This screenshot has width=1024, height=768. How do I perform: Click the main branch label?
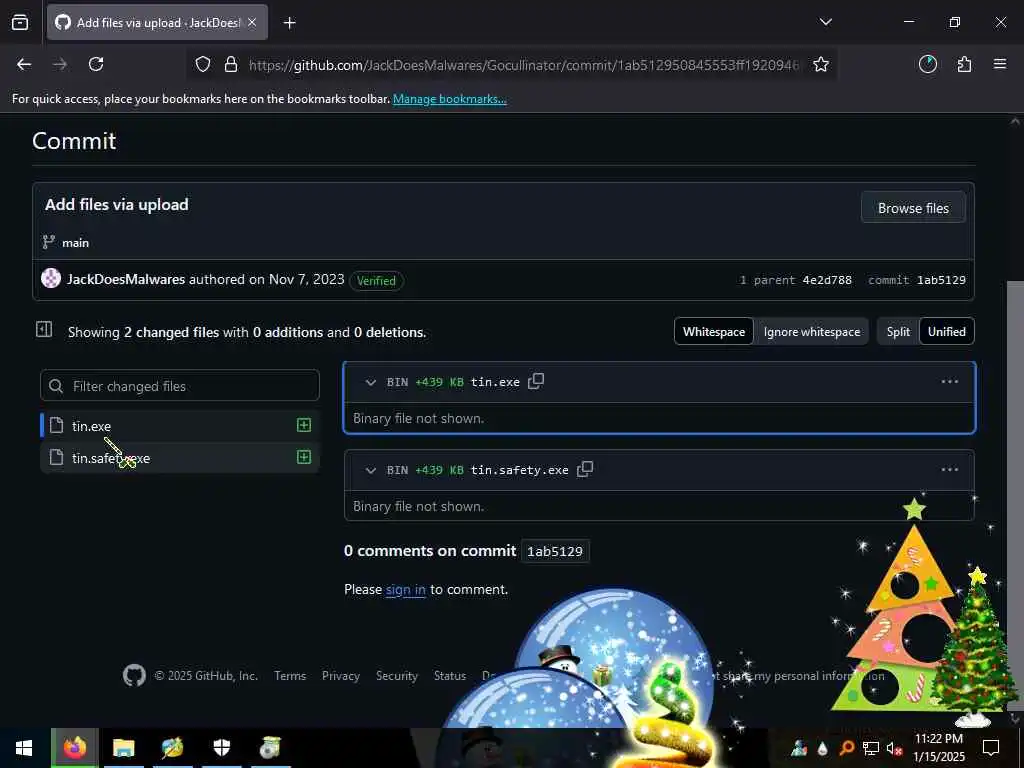click(x=75, y=243)
